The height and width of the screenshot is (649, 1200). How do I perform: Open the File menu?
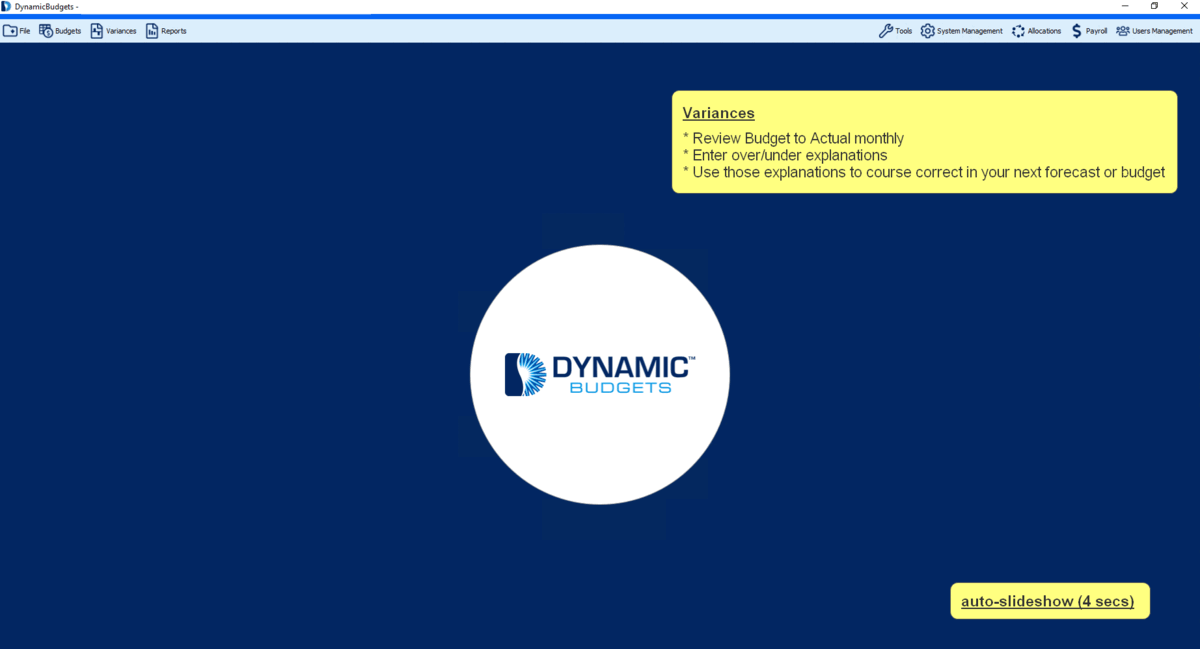pos(25,31)
